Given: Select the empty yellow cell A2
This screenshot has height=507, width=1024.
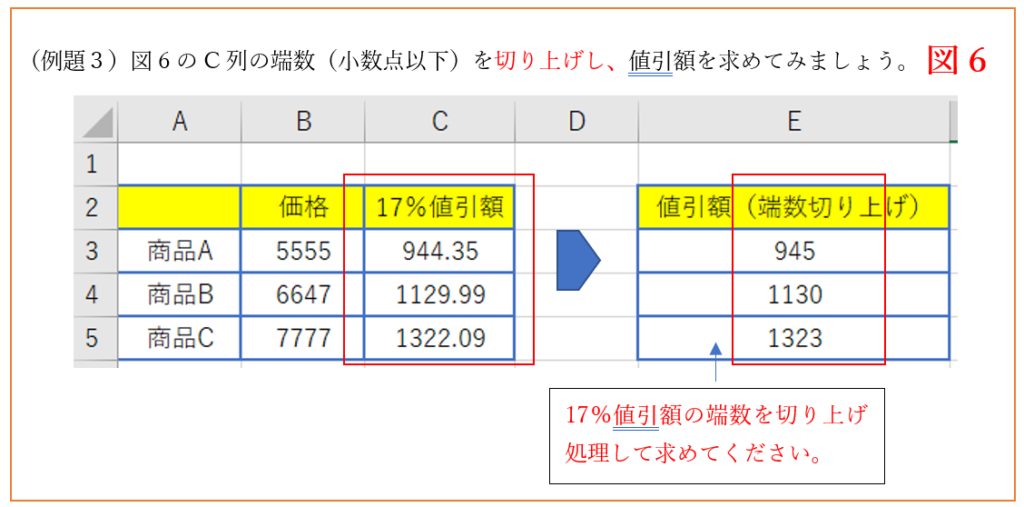Looking at the screenshot, I should pyautogui.click(x=180, y=208).
